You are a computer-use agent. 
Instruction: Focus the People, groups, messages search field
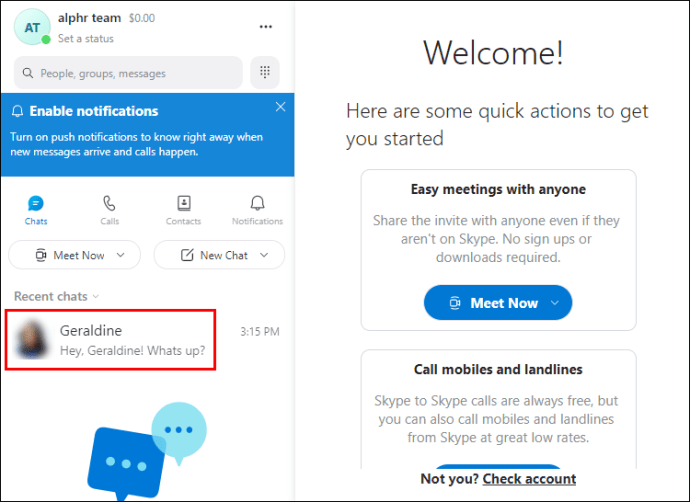pos(128,73)
